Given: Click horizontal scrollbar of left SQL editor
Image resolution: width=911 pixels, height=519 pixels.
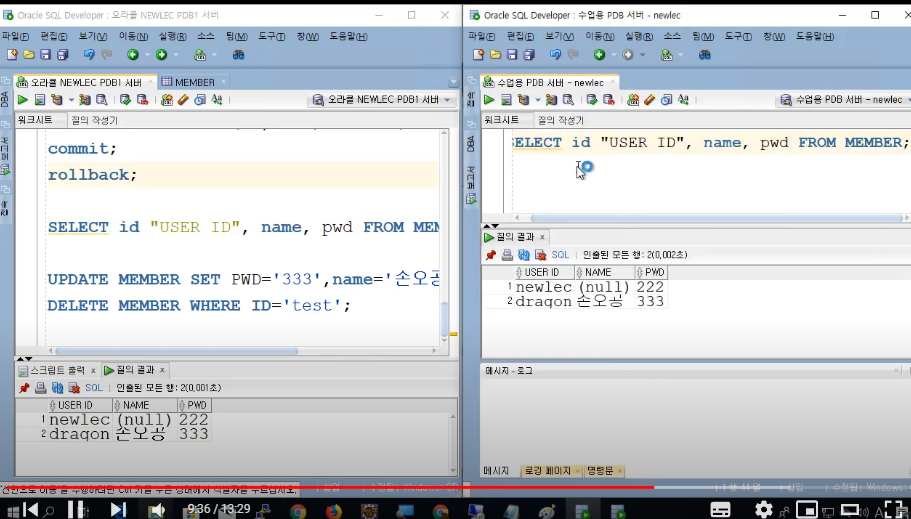Looking at the screenshot, I should [177, 351].
